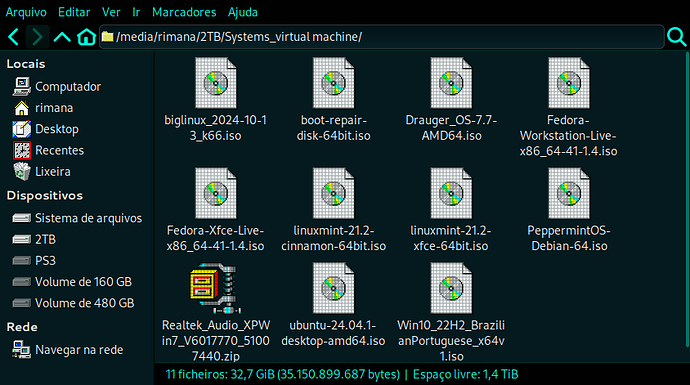Select the Drauger_OS-7.7-AMD64.iso disc icon
690x385 pixels.
click(451, 83)
